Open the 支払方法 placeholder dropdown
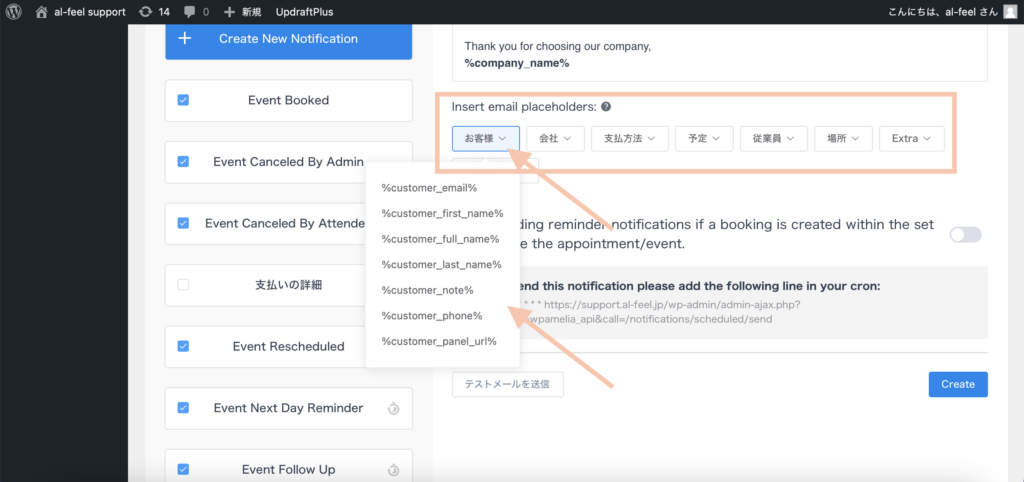Image resolution: width=1024 pixels, height=482 pixels. (x=629, y=138)
